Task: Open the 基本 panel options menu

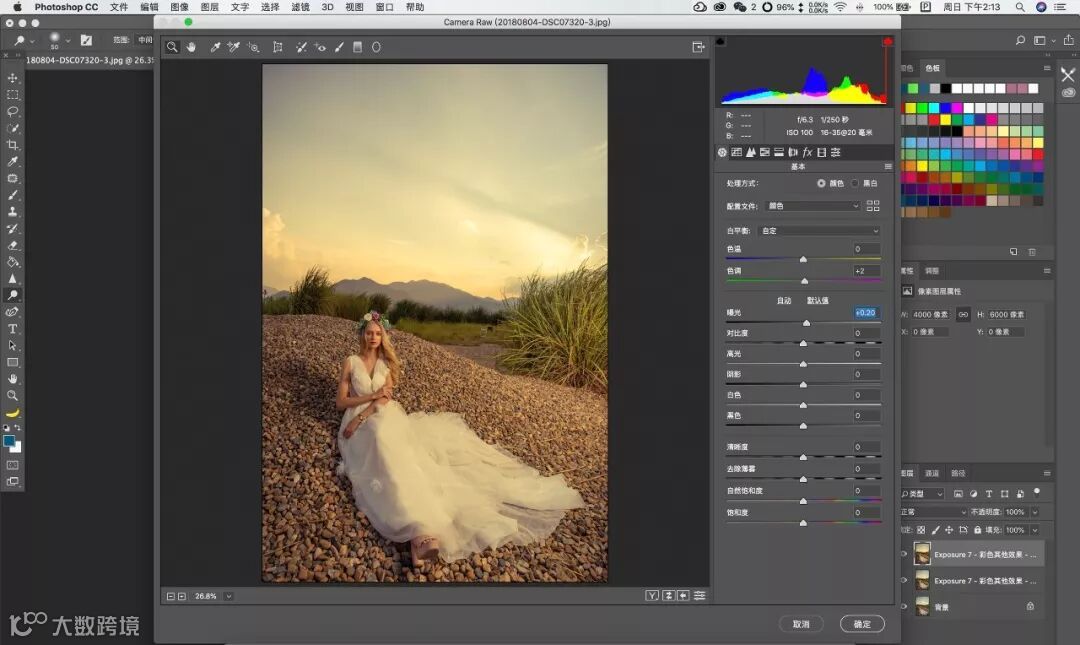Action: [888, 167]
